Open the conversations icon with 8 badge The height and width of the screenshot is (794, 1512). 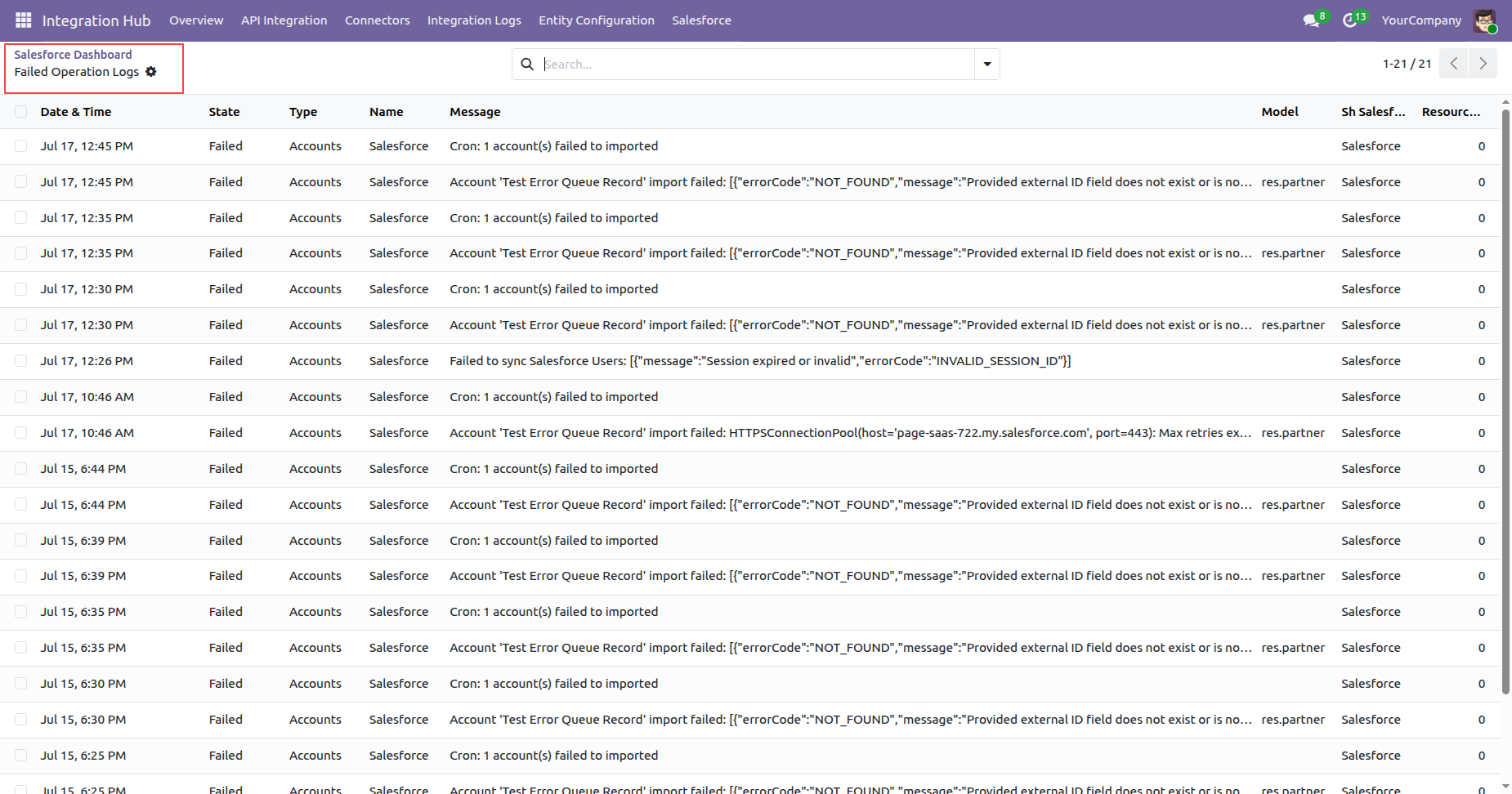[x=1312, y=20]
